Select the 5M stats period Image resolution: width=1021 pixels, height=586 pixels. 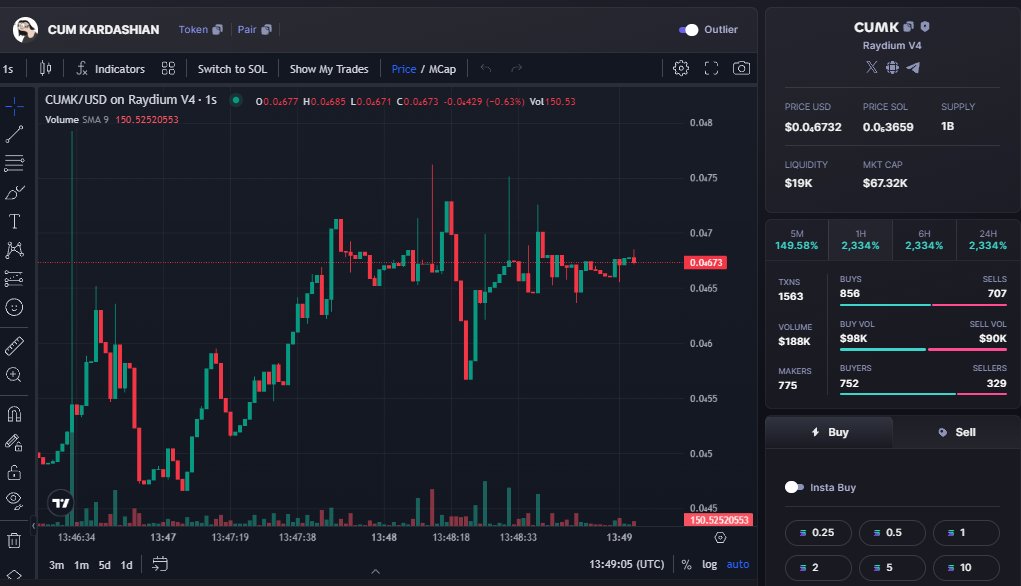click(x=796, y=240)
